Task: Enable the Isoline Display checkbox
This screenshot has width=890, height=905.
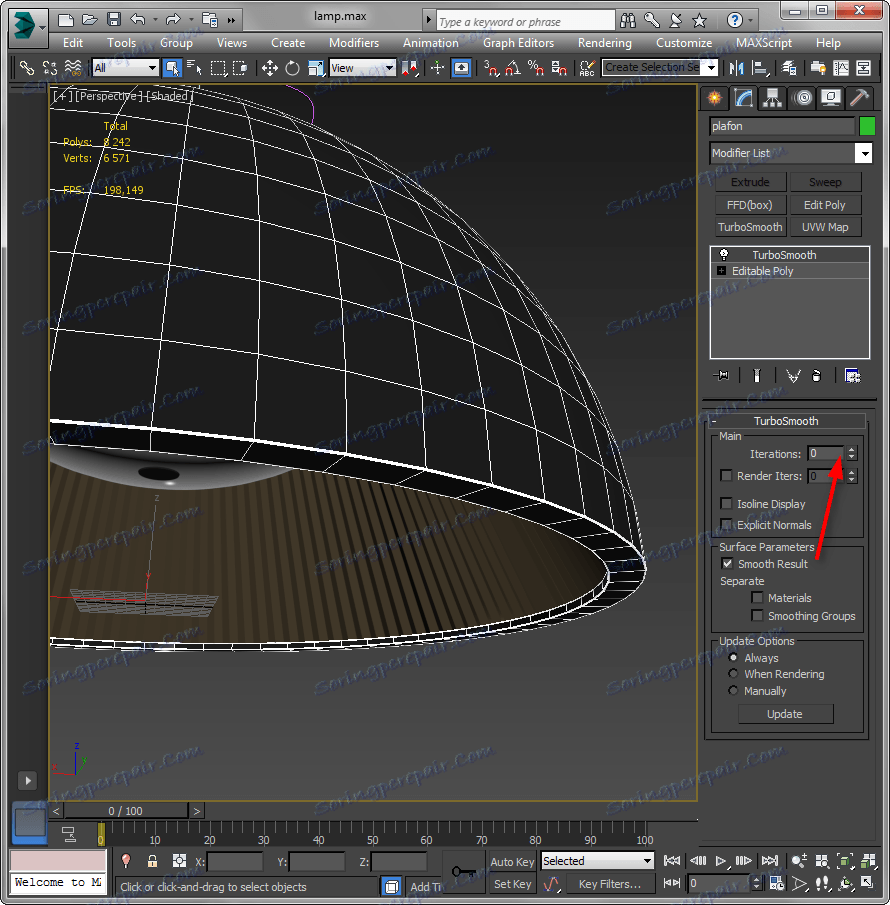Action: pyautogui.click(x=727, y=504)
